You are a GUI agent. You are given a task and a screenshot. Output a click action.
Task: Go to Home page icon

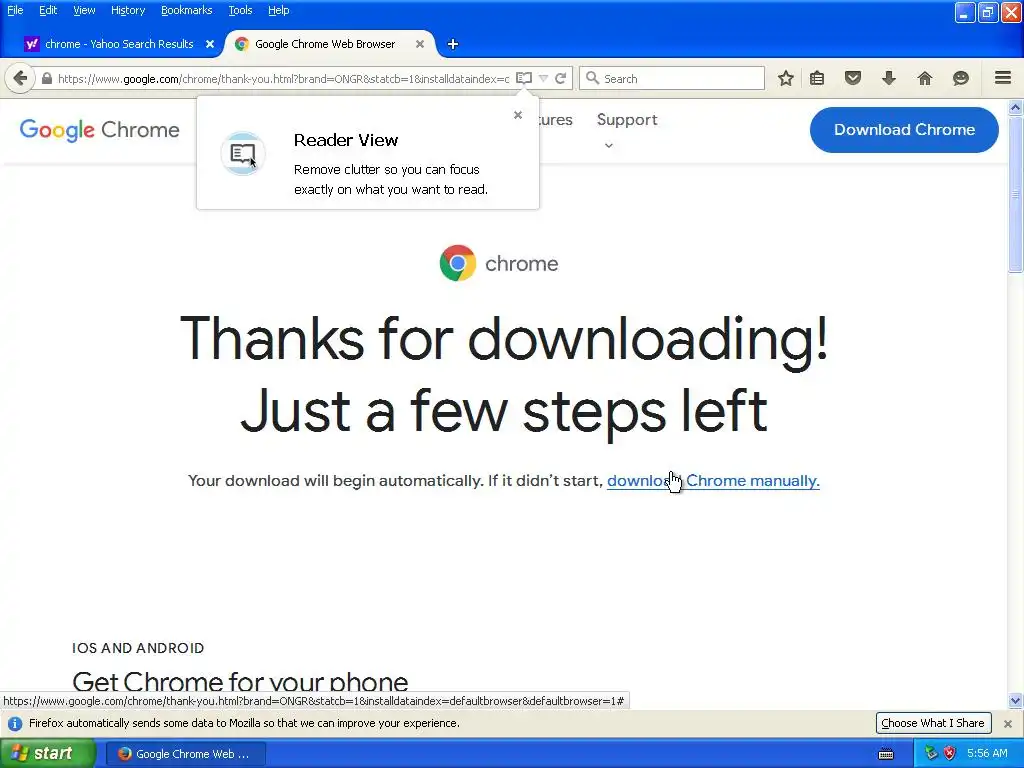[925, 78]
